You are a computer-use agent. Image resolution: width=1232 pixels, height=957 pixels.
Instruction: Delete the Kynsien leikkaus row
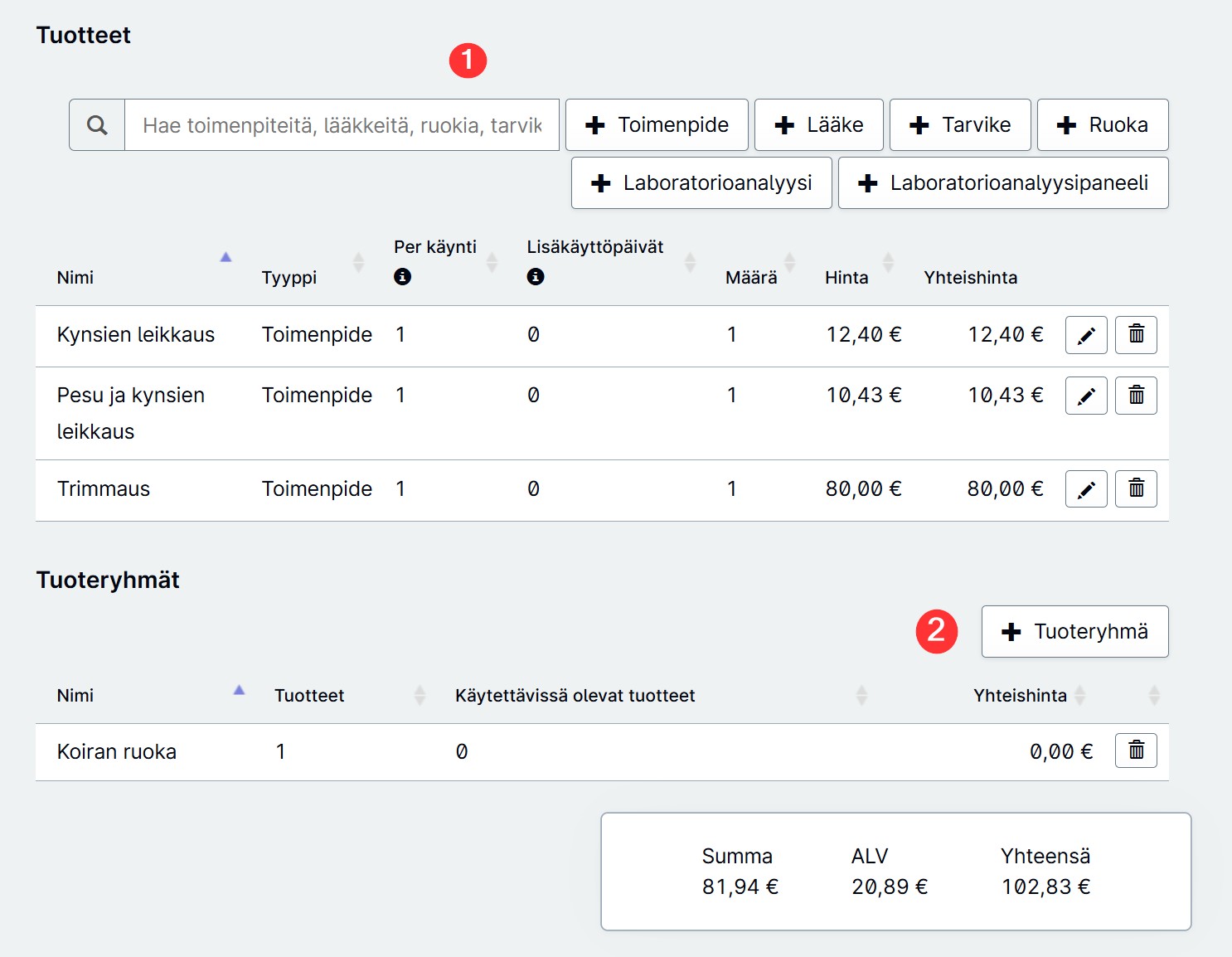click(x=1136, y=335)
